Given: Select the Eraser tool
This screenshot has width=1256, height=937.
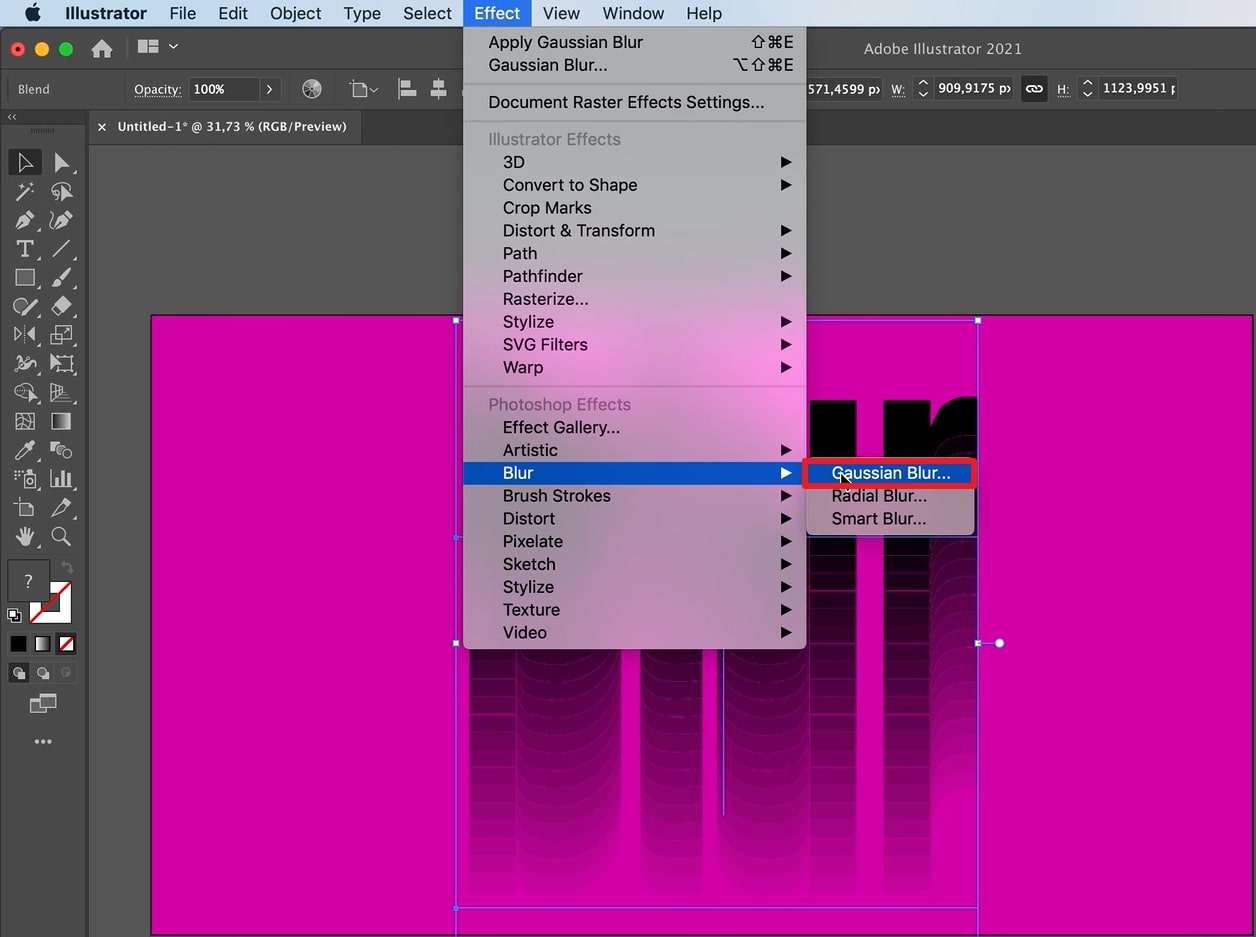Looking at the screenshot, I should [61, 306].
